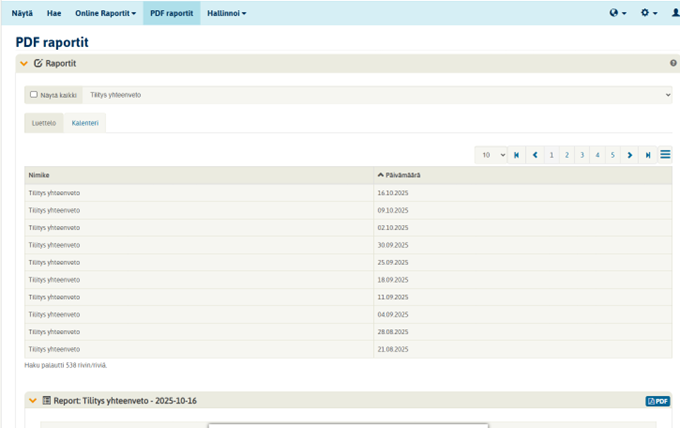Jump to the last results page

coord(648,155)
